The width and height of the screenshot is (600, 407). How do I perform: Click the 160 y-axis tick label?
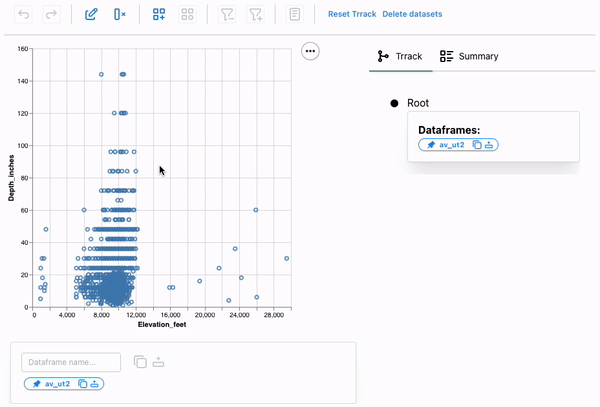click(23, 49)
